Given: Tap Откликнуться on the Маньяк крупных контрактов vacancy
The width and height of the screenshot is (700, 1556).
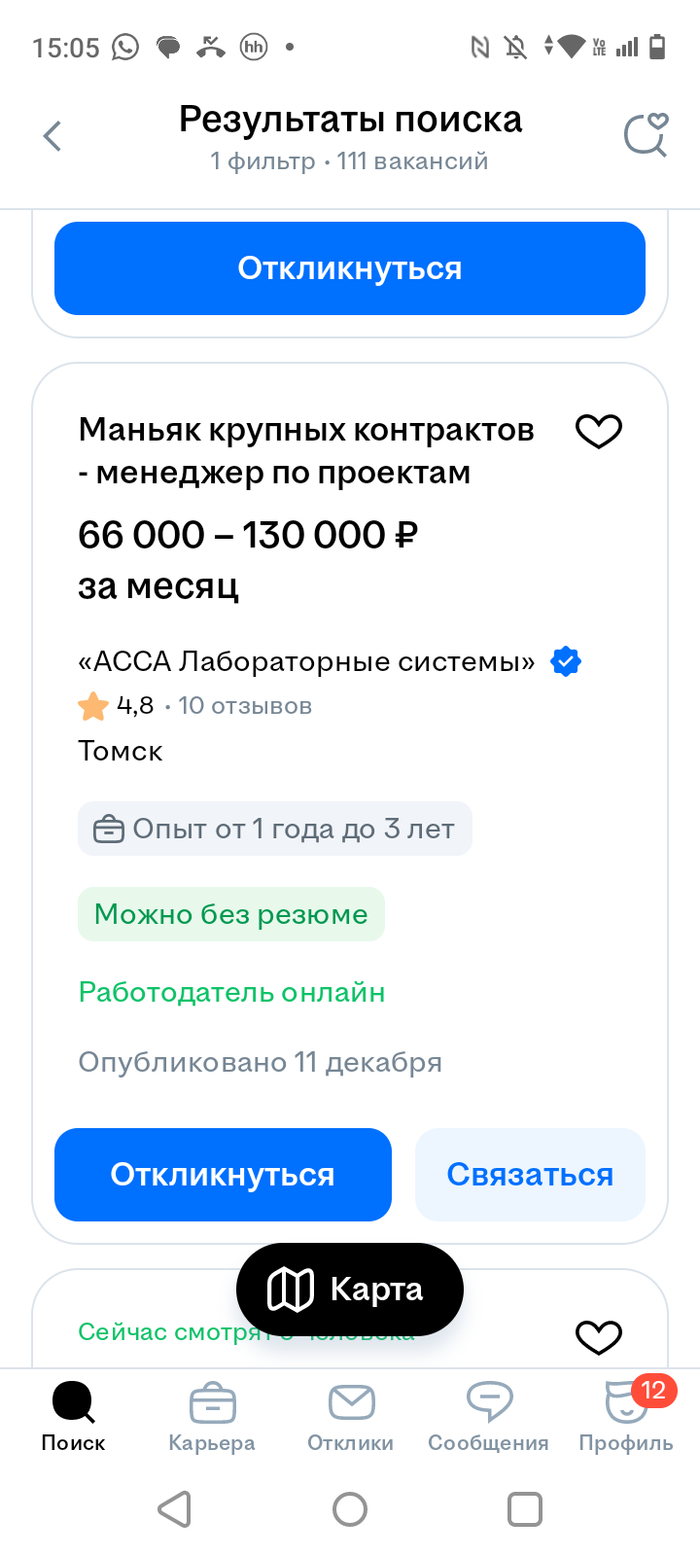Looking at the screenshot, I should (x=222, y=1174).
